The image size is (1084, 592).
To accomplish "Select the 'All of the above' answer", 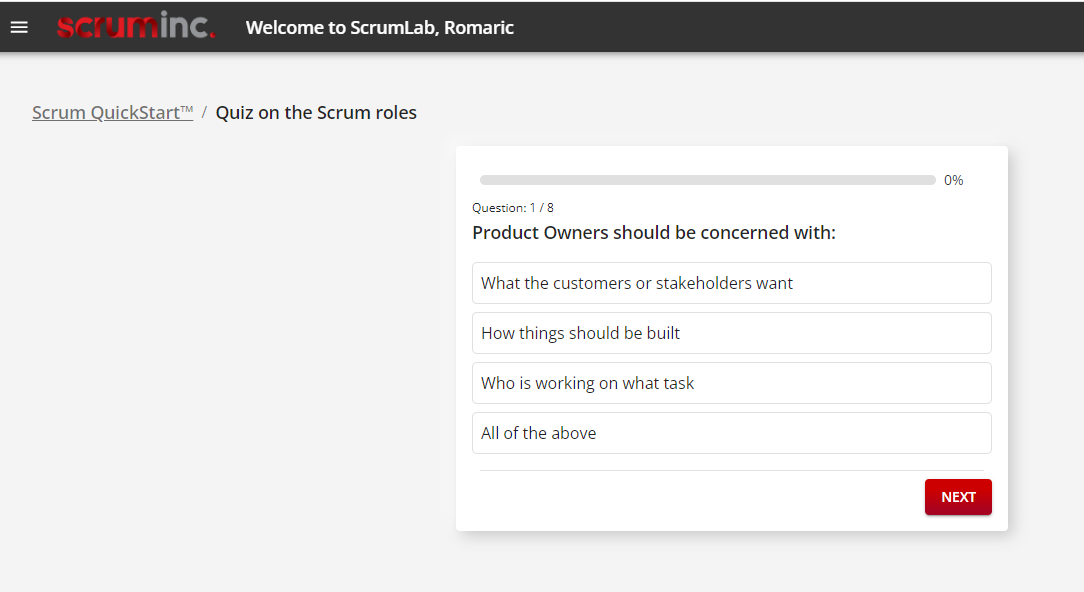I will click(731, 433).
